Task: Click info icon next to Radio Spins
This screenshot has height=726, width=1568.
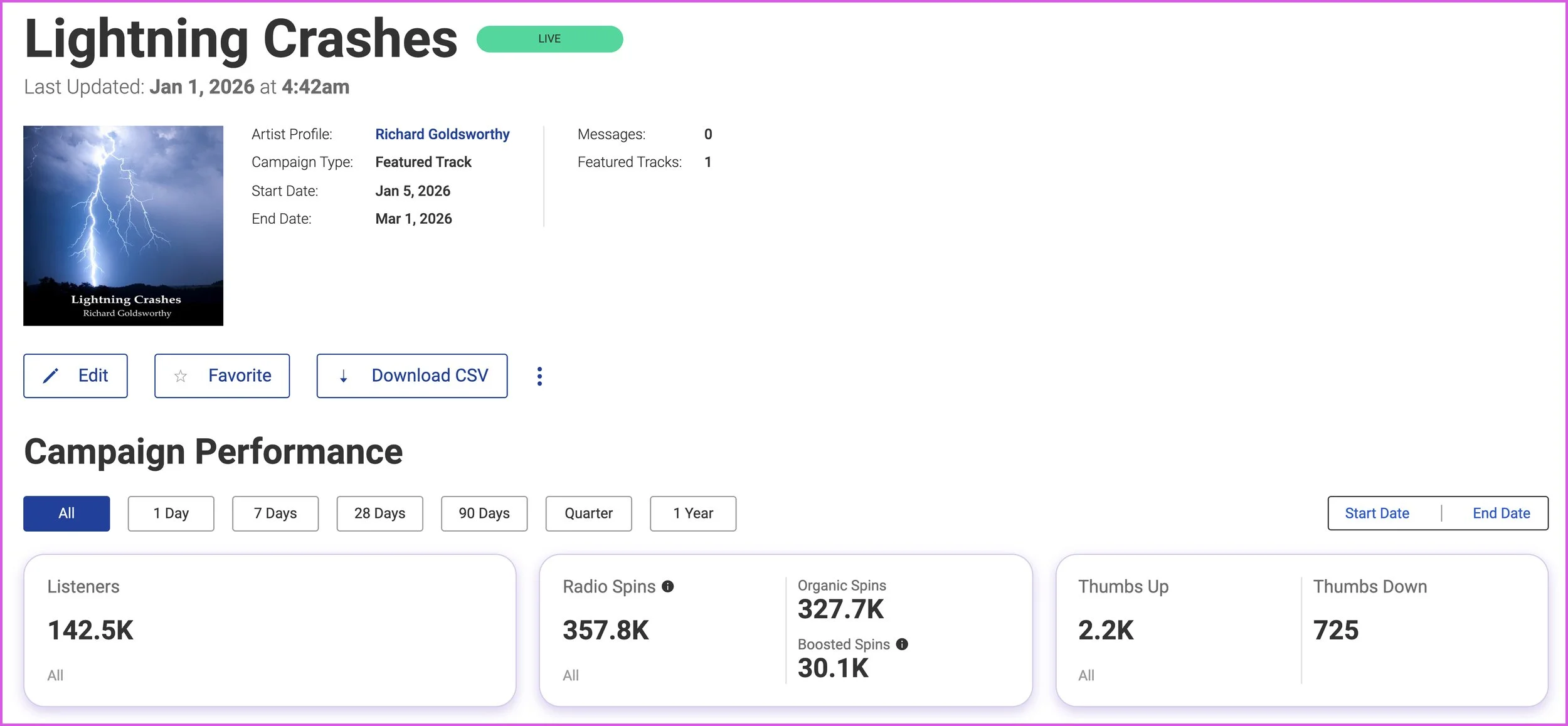Action: [668, 586]
